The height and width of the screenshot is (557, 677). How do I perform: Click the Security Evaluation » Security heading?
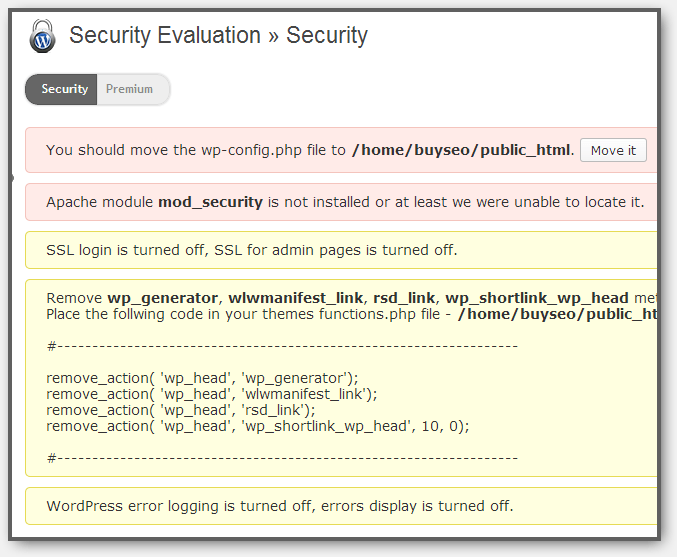point(218,35)
